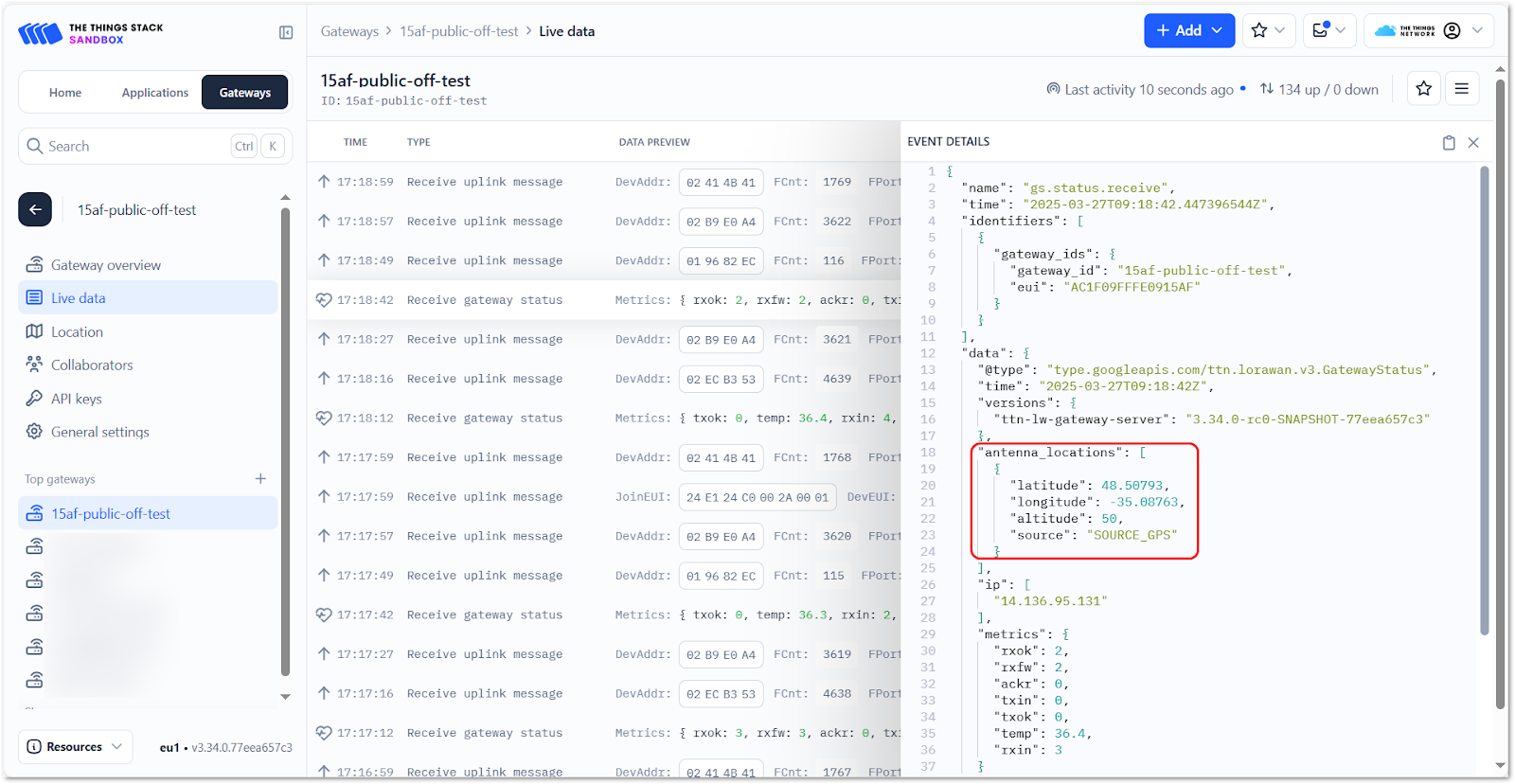Switch to the Home tab

tap(65, 93)
